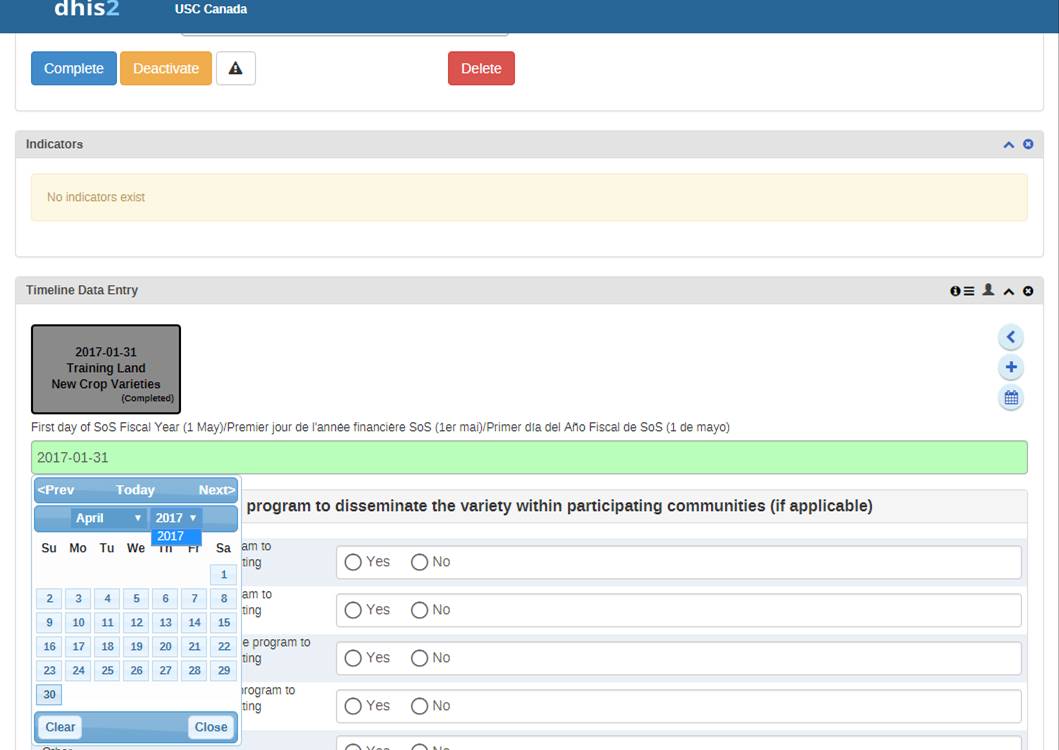
Task: Close the Timeline Data Entry widget
Action: (1028, 291)
